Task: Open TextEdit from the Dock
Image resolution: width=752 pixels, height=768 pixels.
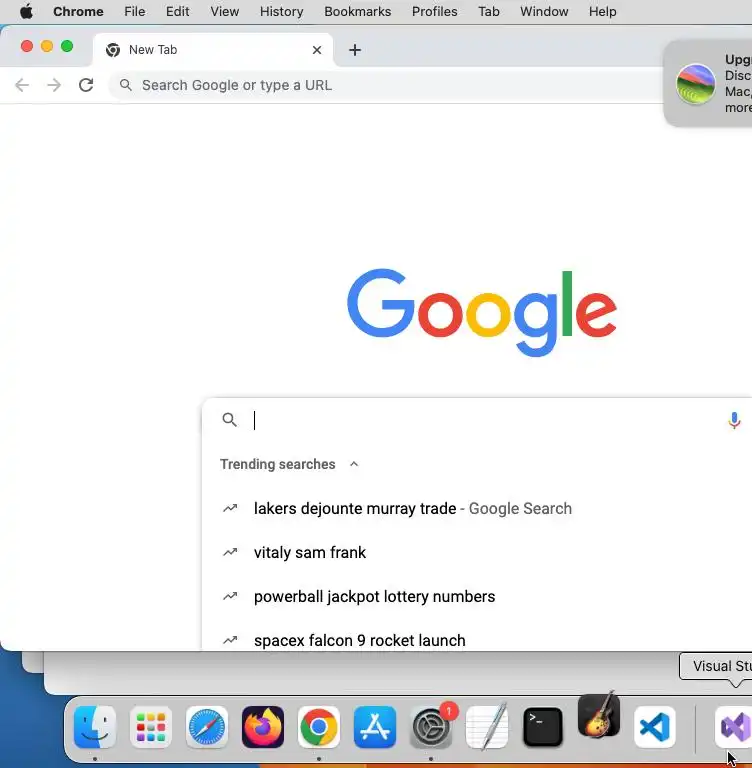Action: coord(487,727)
